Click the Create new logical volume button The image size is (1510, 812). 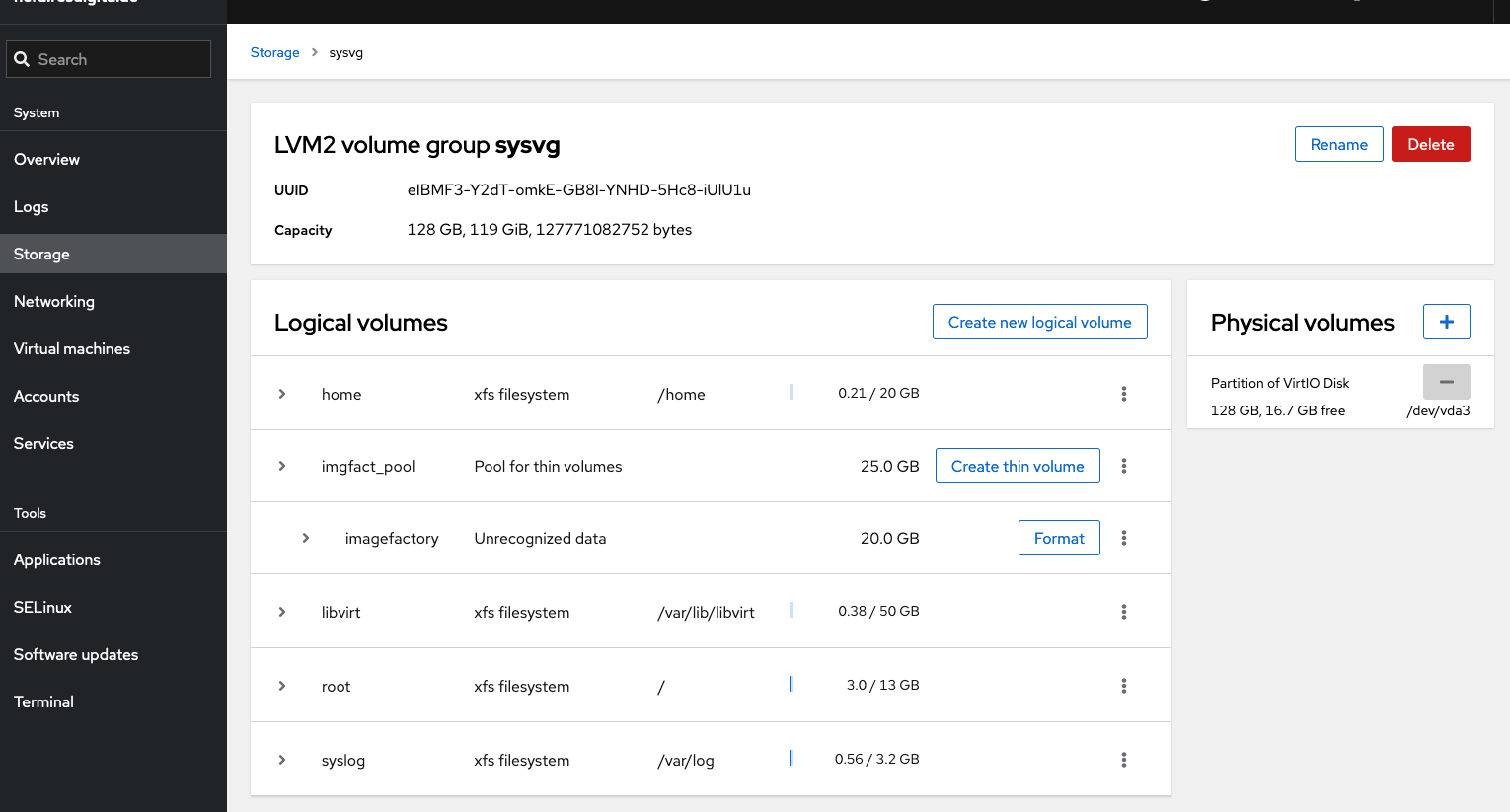click(x=1039, y=322)
